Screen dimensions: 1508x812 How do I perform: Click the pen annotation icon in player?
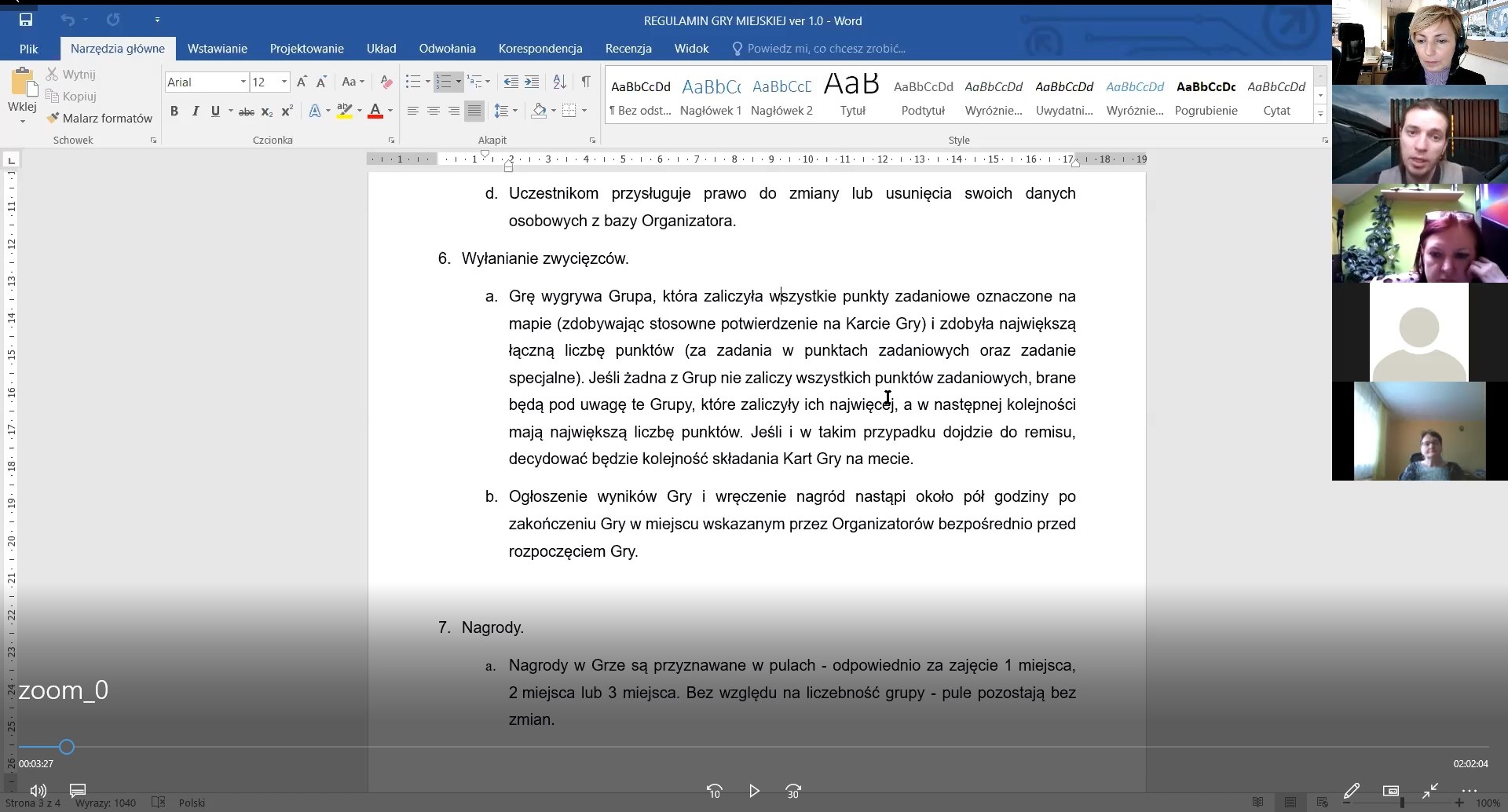(1351, 791)
